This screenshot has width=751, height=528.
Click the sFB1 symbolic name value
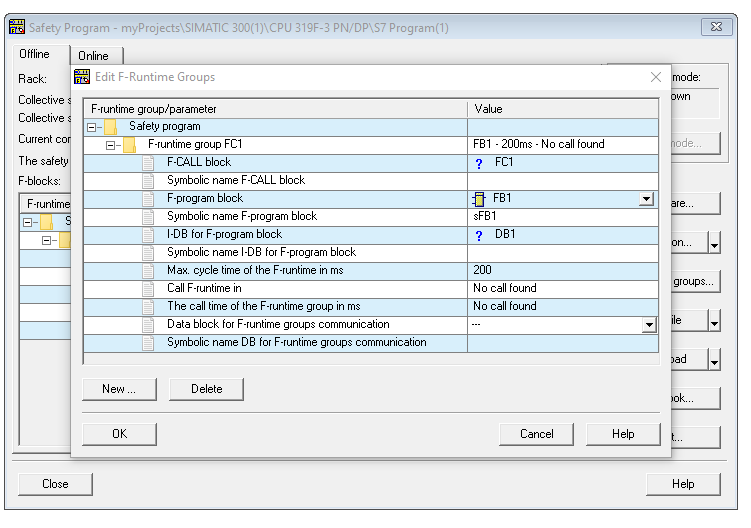coord(485,216)
